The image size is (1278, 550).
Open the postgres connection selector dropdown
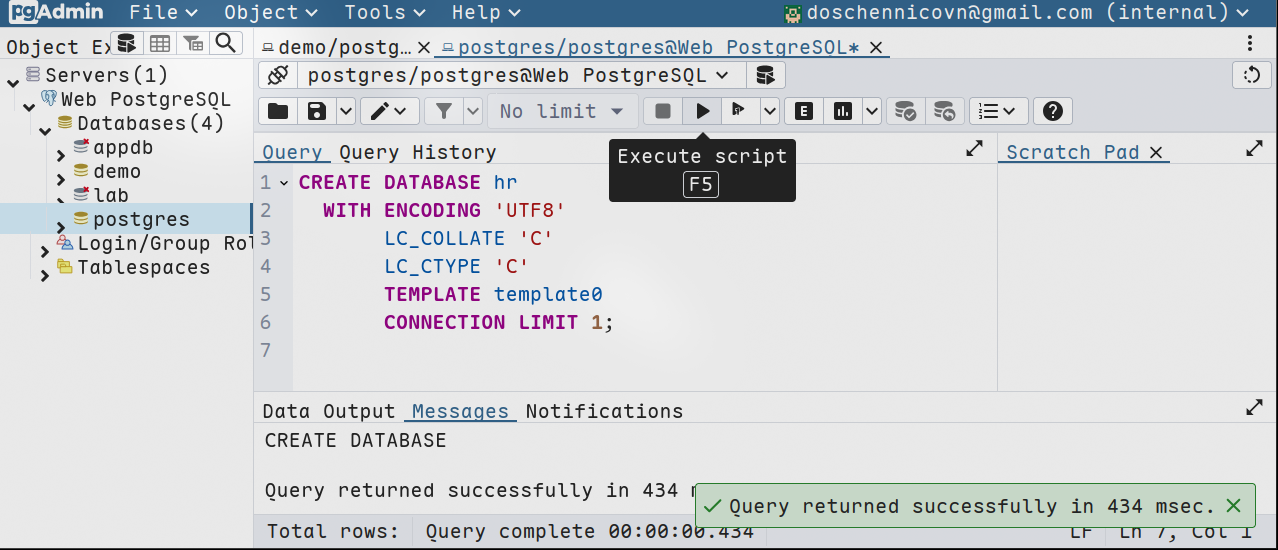pyautogui.click(x=518, y=75)
